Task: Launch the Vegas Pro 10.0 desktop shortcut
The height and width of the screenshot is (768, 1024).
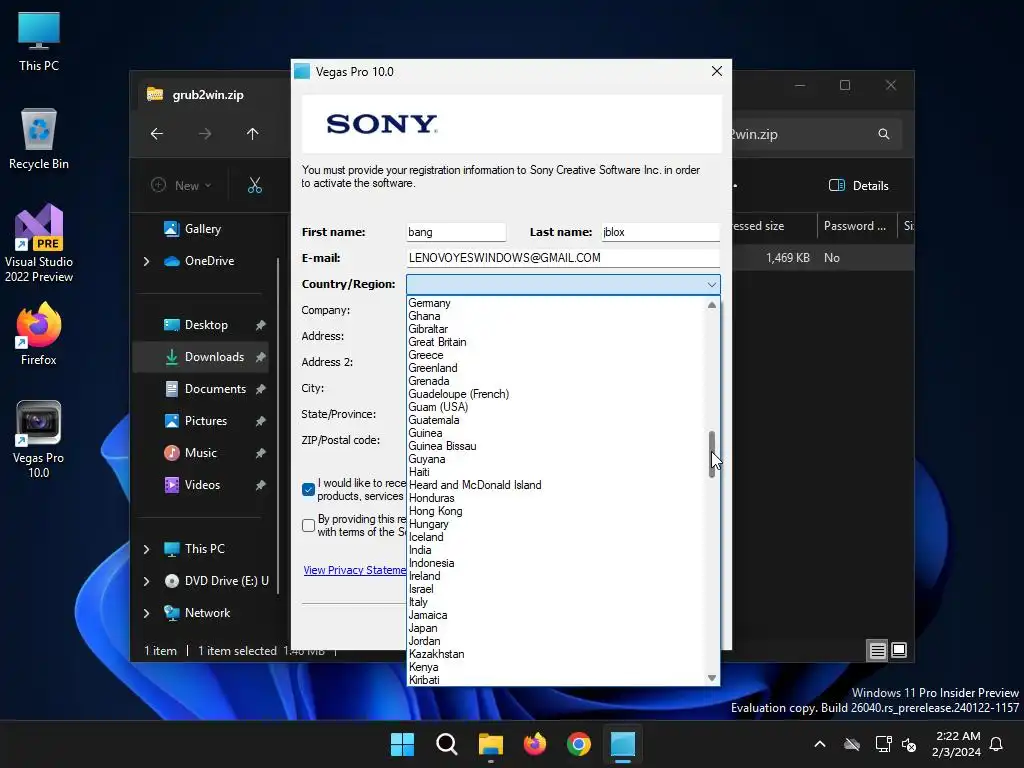Action: [x=39, y=439]
